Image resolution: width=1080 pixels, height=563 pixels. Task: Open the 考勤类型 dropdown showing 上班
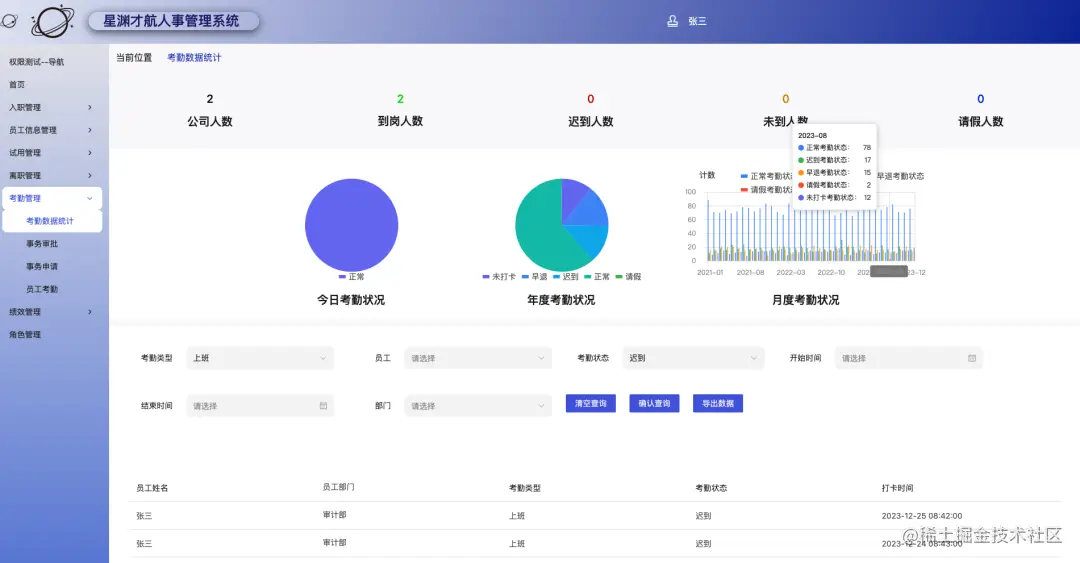260,358
